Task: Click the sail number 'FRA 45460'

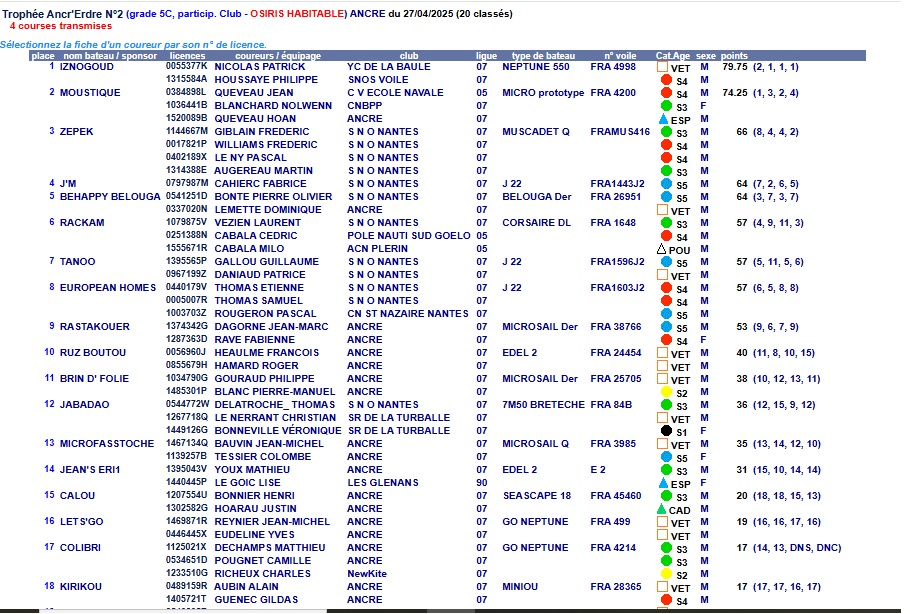Action: click(x=616, y=496)
